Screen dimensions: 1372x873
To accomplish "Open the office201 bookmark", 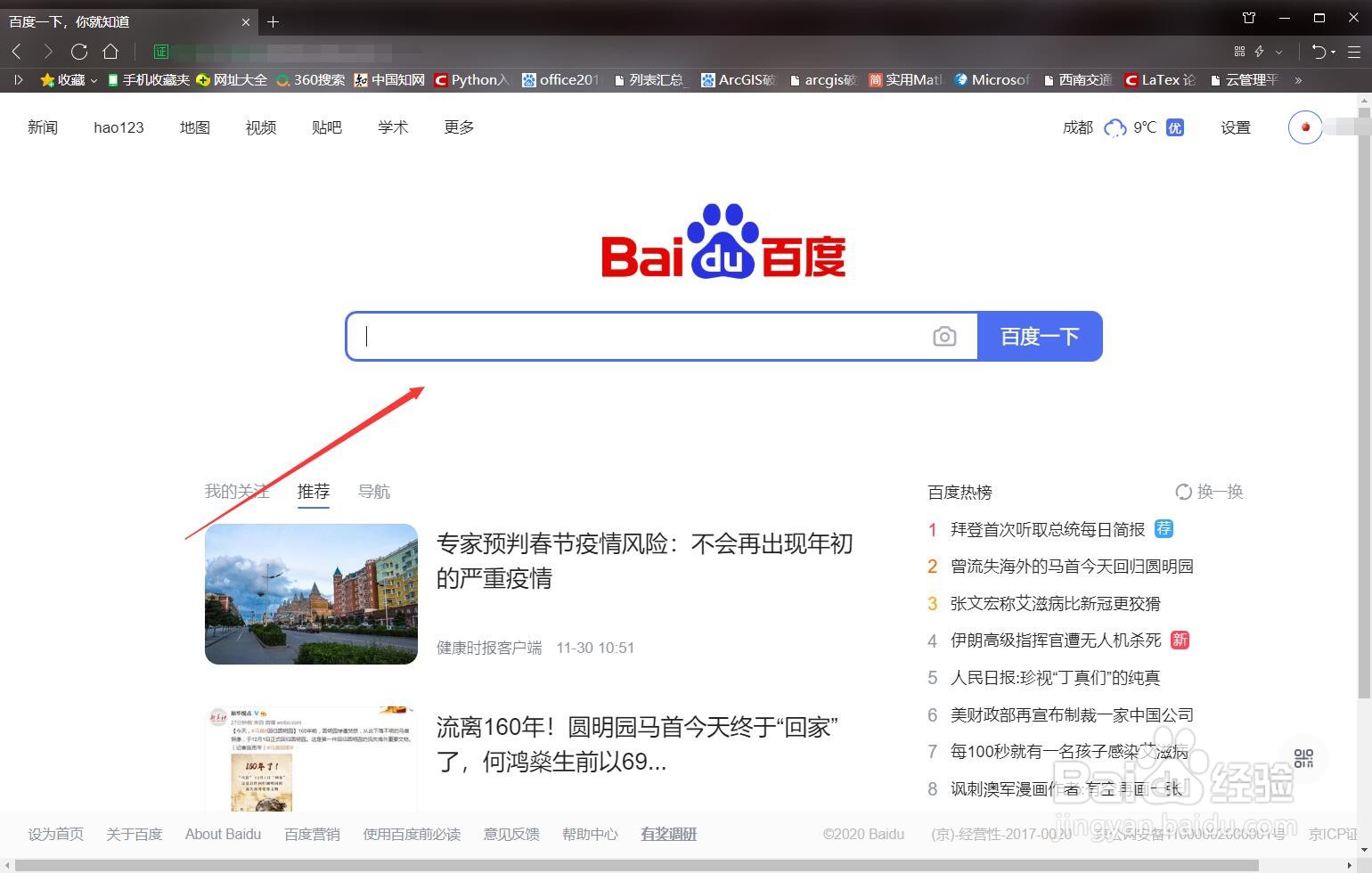I will pos(561,80).
